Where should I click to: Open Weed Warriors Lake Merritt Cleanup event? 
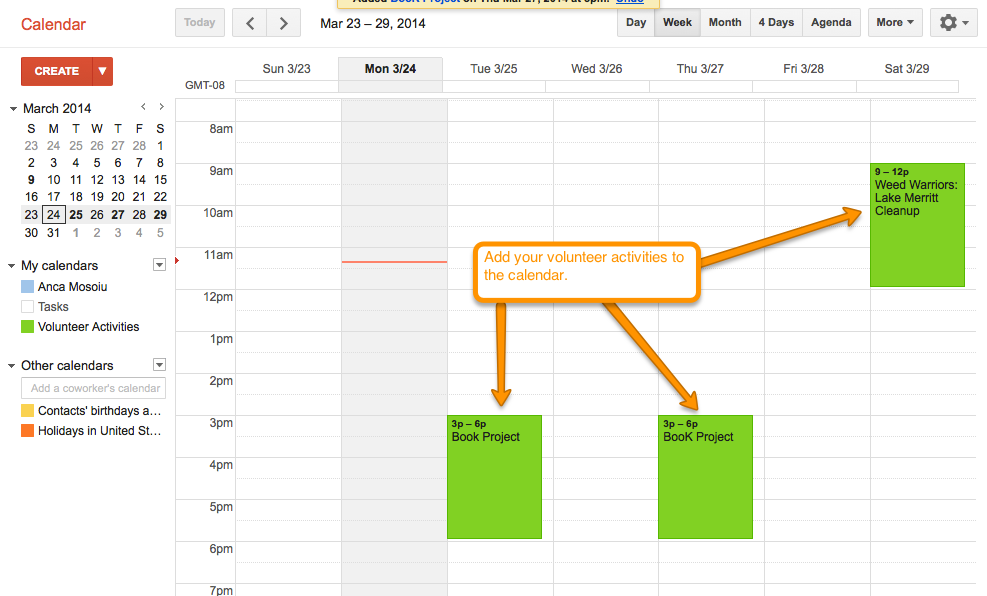pyautogui.click(x=917, y=225)
